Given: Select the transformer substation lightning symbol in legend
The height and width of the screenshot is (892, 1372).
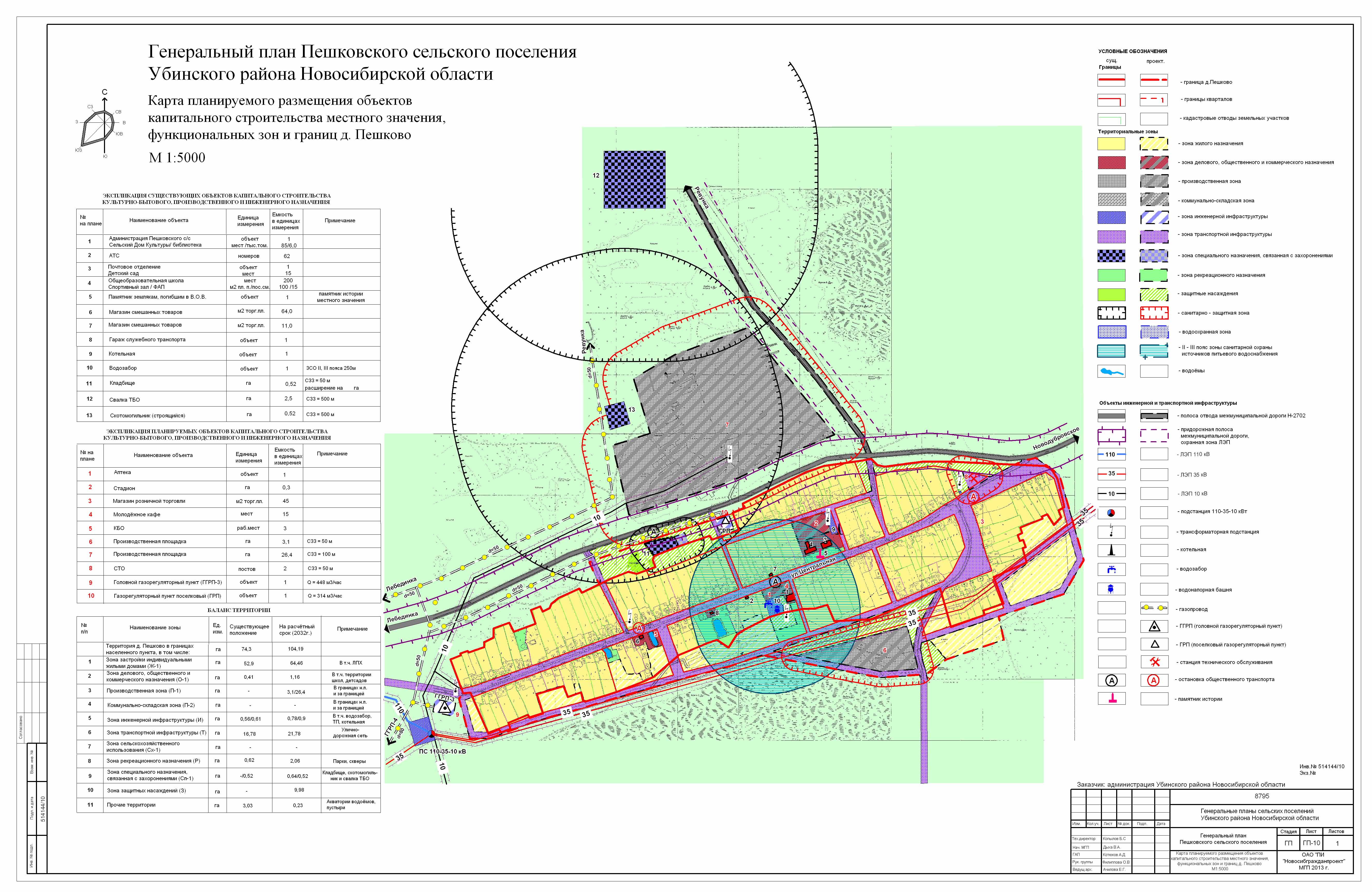Looking at the screenshot, I should [1111, 532].
